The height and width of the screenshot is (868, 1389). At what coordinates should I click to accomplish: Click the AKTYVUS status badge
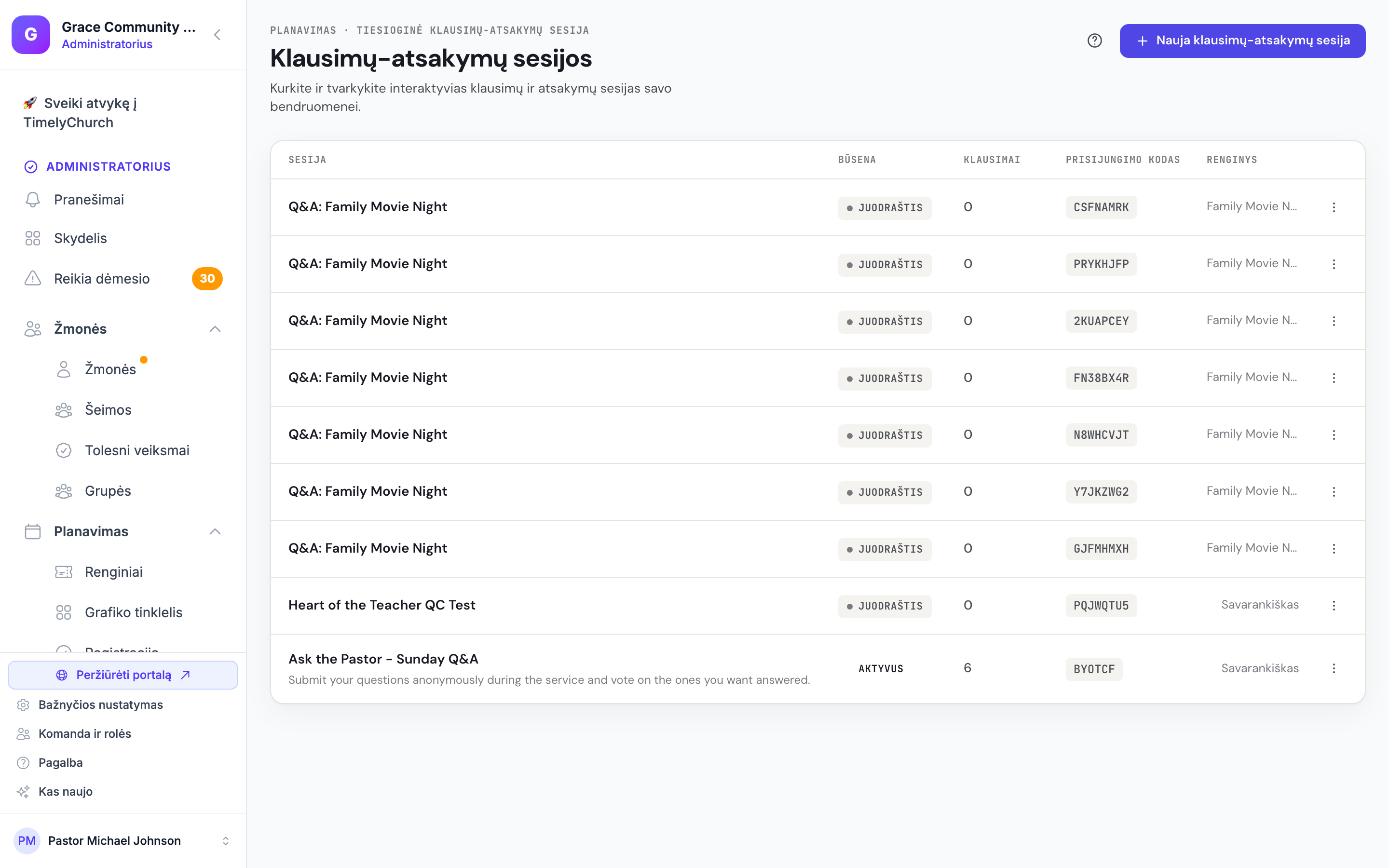pos(881,669)
